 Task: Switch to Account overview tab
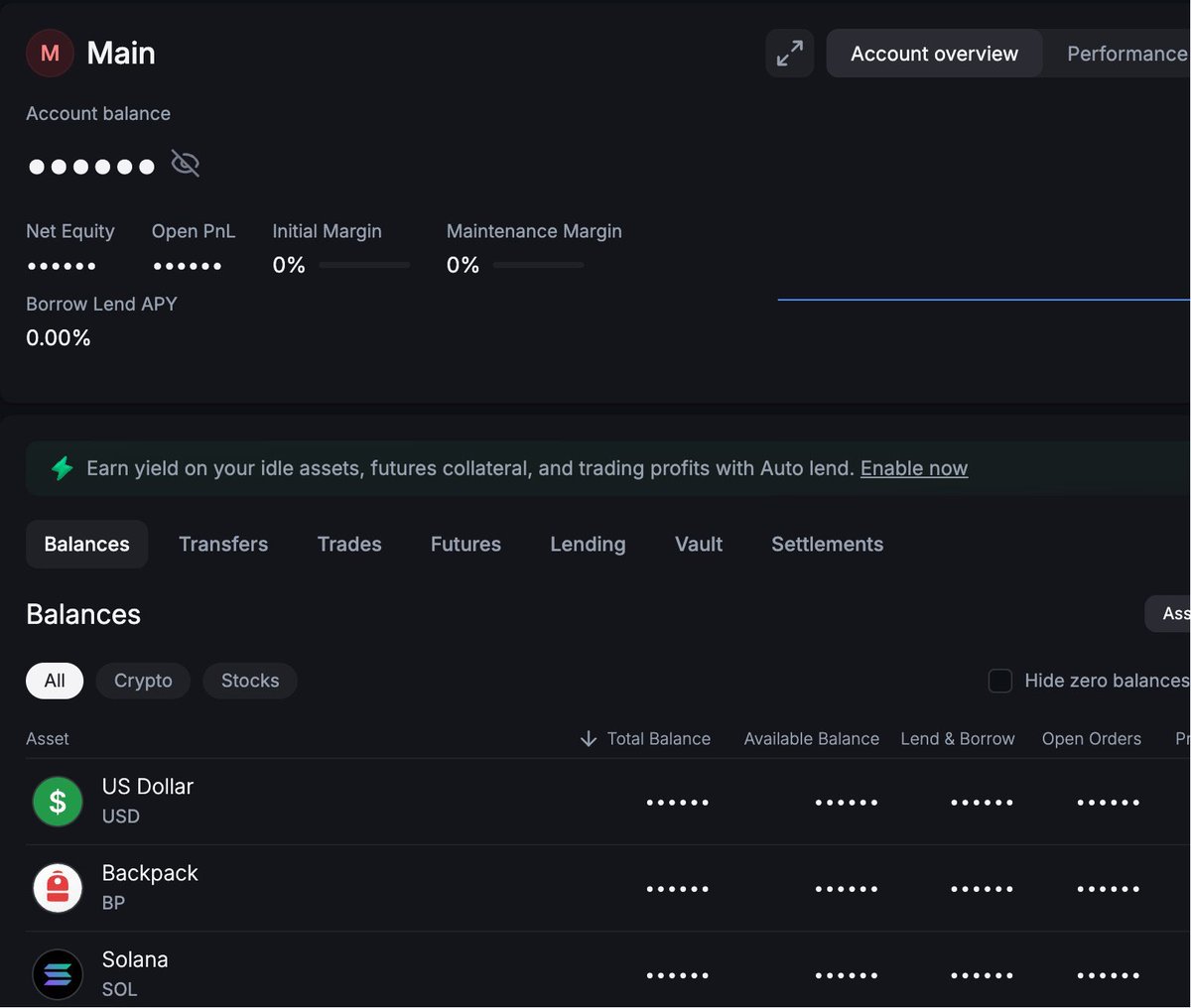[x=934, y=54]
